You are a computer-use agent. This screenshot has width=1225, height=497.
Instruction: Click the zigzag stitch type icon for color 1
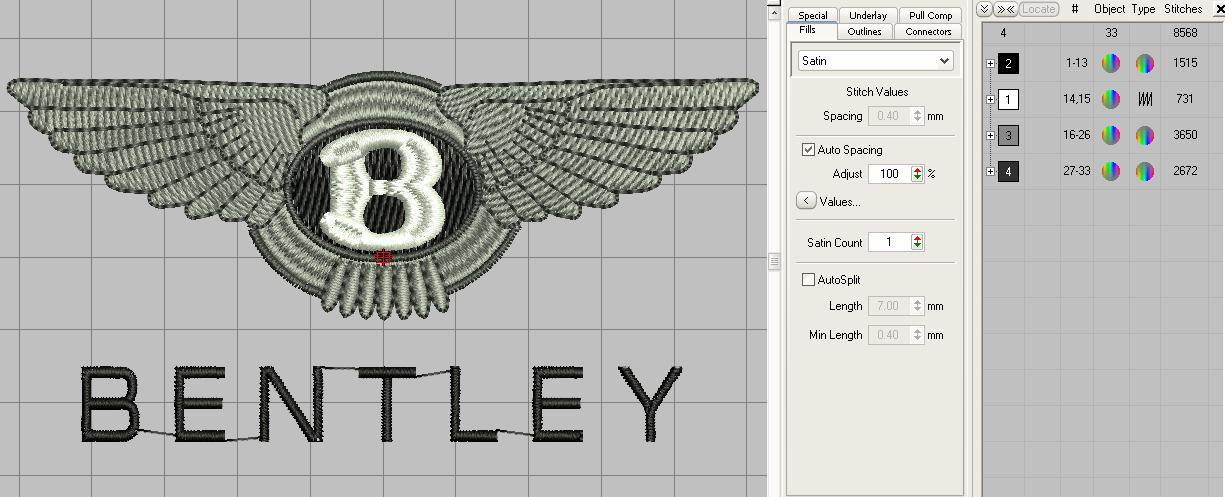(x=1144, y=100)
